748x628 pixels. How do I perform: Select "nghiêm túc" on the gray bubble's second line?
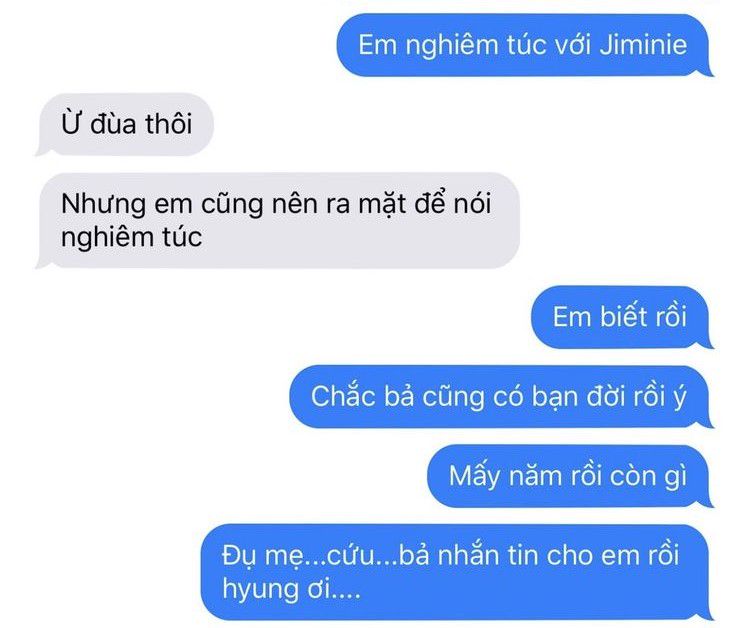[132, 237]
